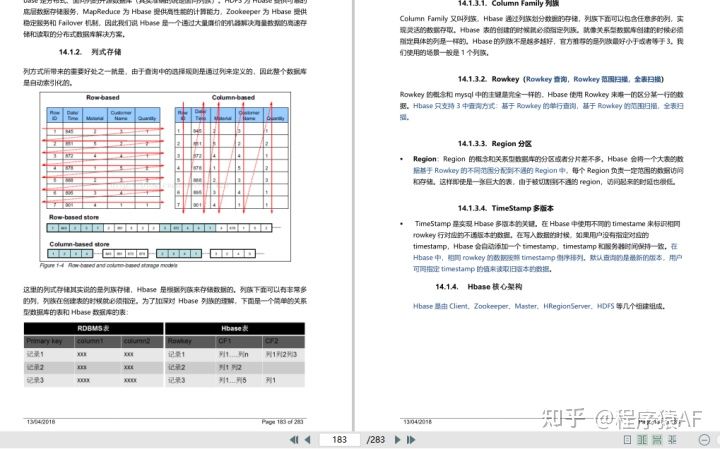Viewport: 720px width, 449px height.
Task: Click the Hbase表 table header
Action: pyautogui.click(x=235, y=328)
